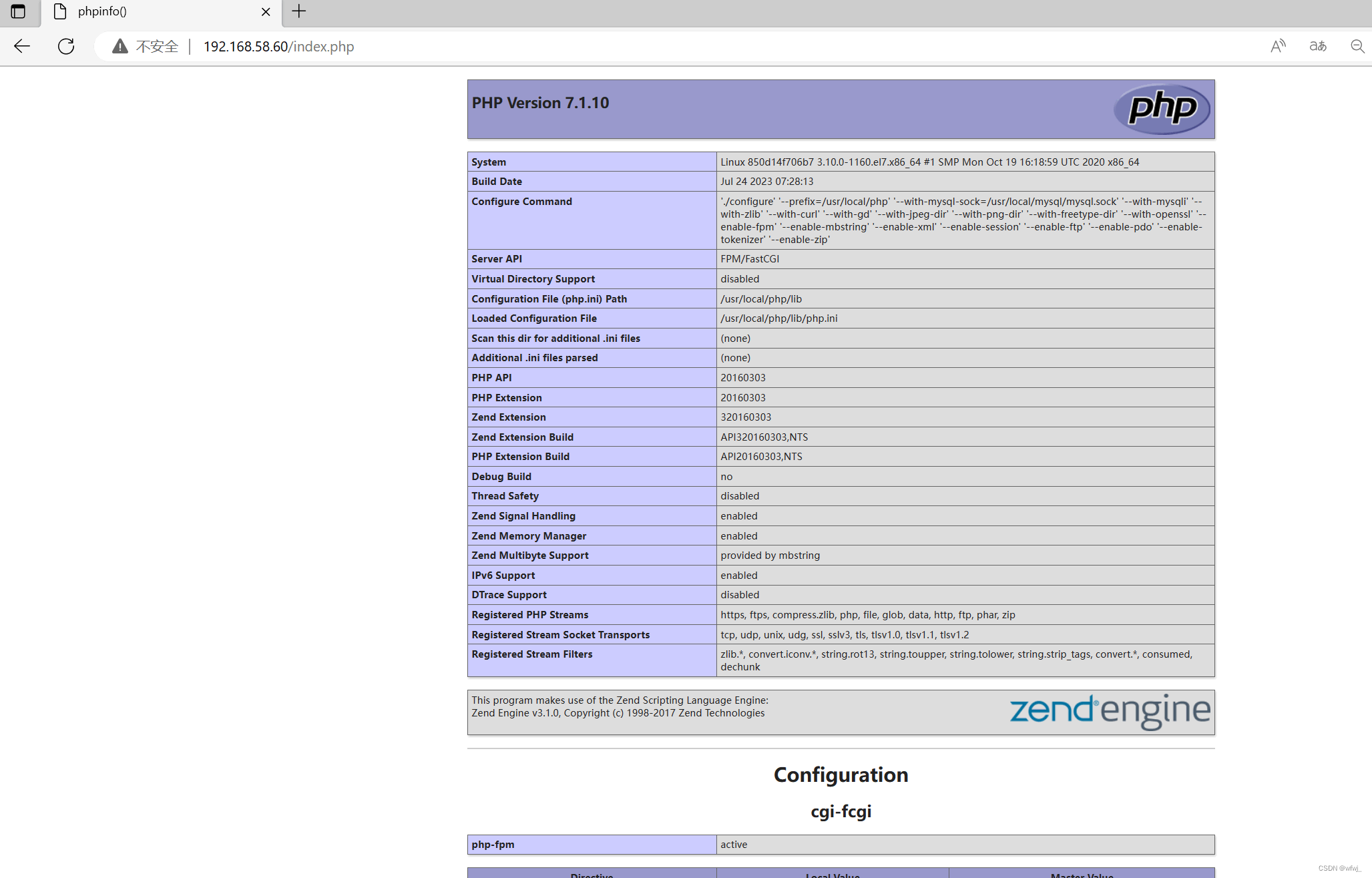Click the Zend Extension label
The width and height of the screenshot is (1372, 878).
[x=509, y=417]
